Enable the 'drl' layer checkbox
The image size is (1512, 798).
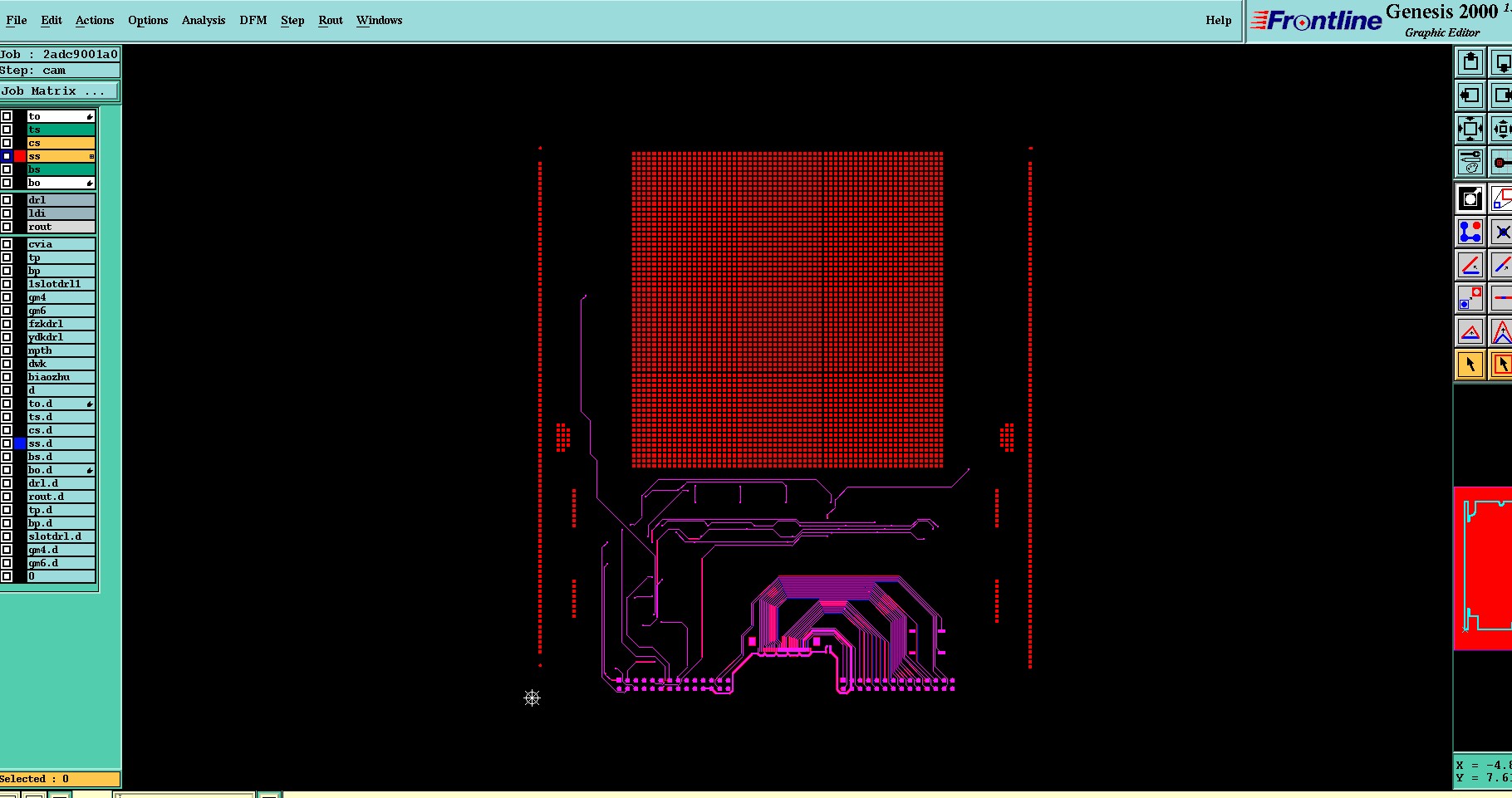pyautogui.click(x=7, y=200)
